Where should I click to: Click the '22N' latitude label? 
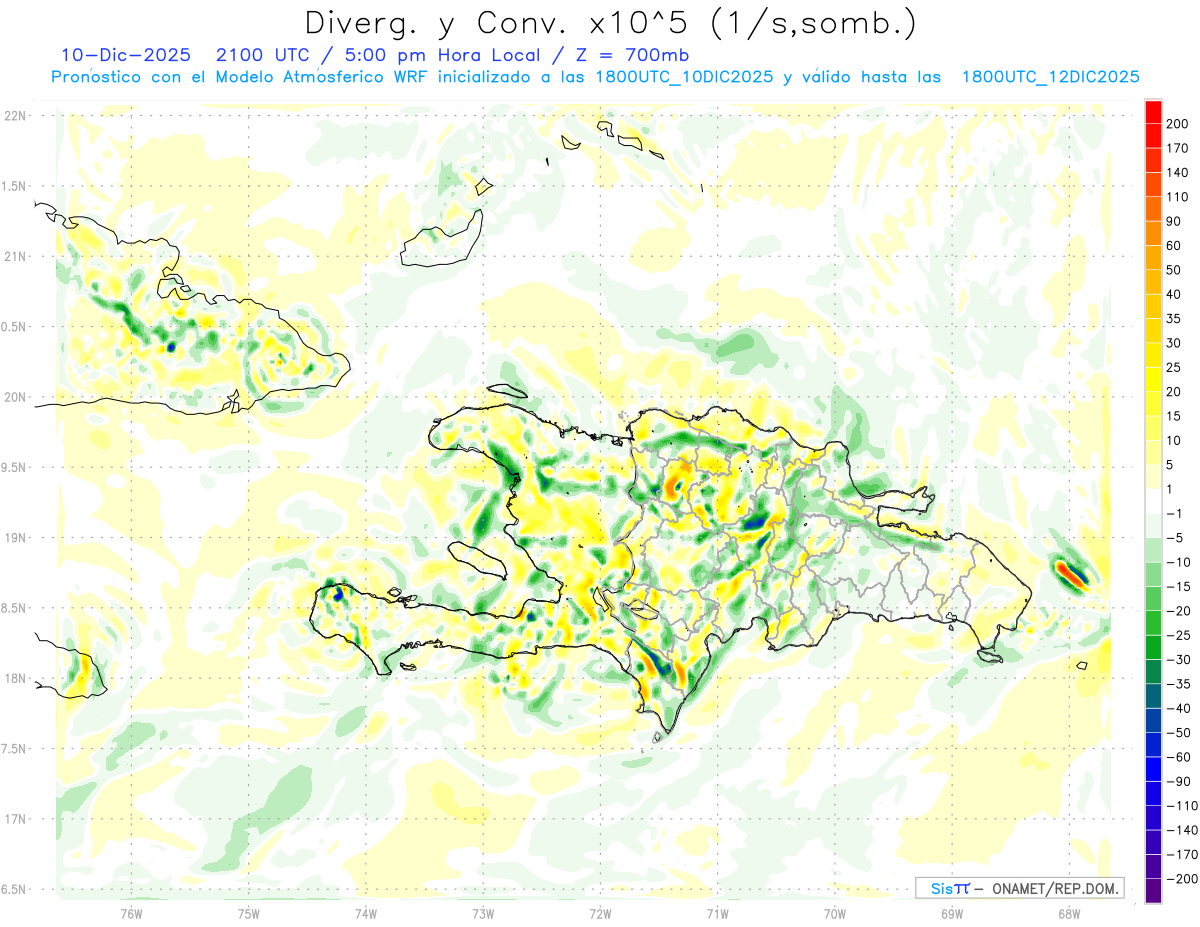(14, 115)
